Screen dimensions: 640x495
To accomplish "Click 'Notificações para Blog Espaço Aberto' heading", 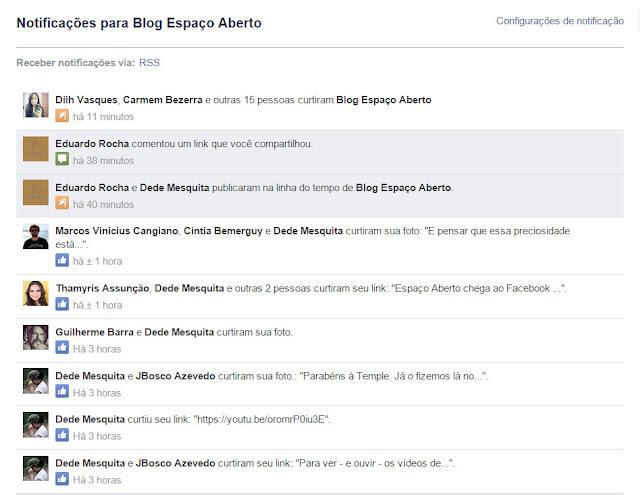I will 139,23.
